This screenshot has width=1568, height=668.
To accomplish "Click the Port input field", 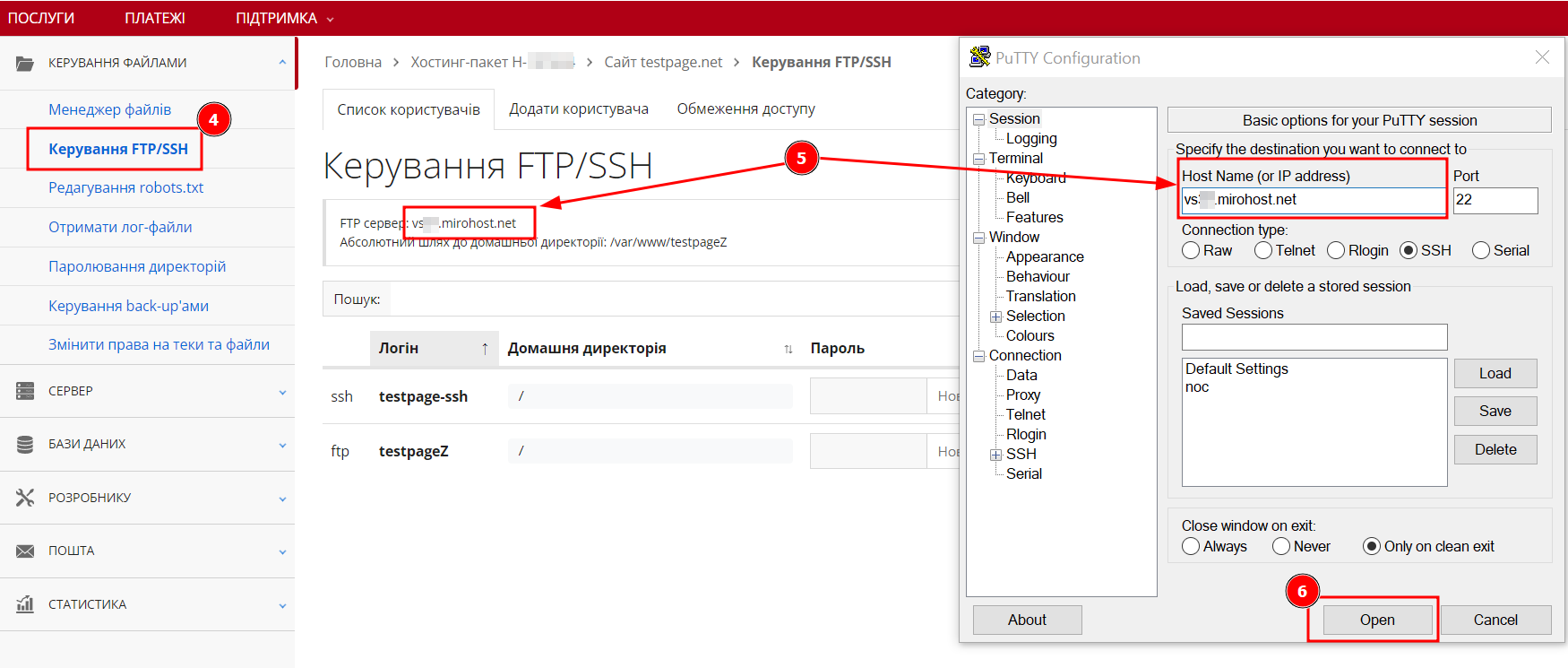I will pyautogui.click(x=1495, y=200).
